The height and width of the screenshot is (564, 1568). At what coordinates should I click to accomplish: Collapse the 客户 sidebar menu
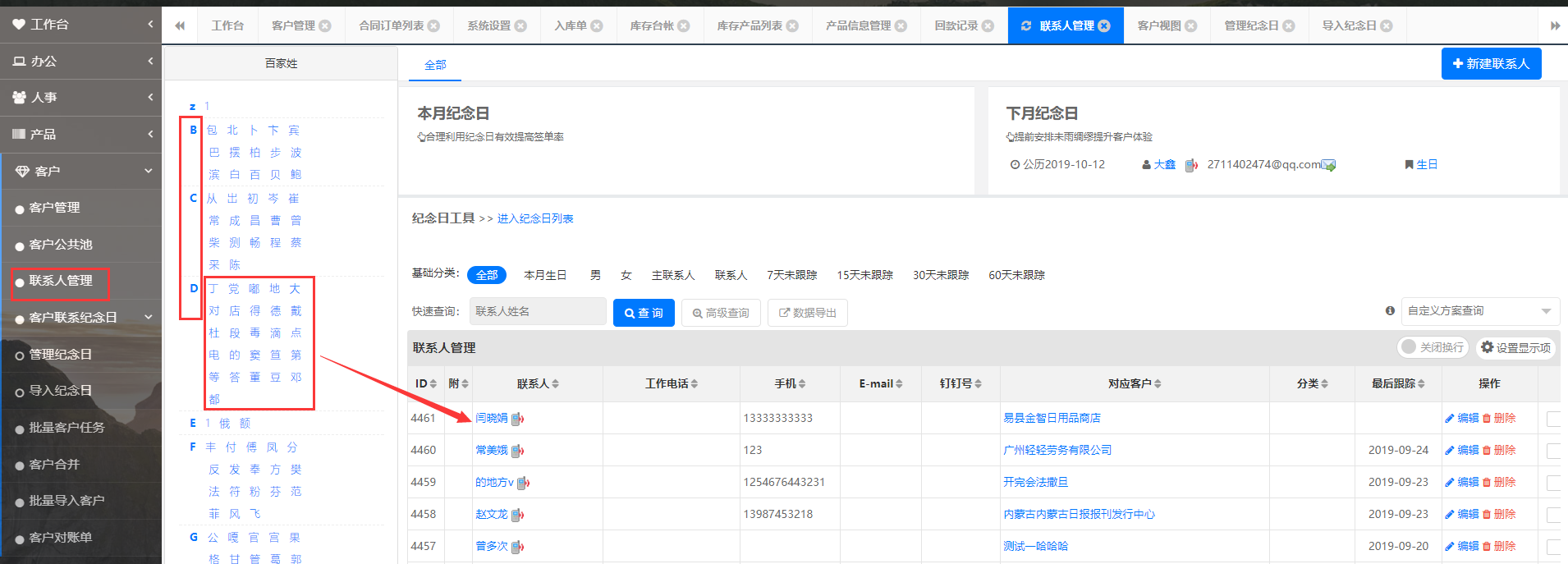tap(80, 171)
